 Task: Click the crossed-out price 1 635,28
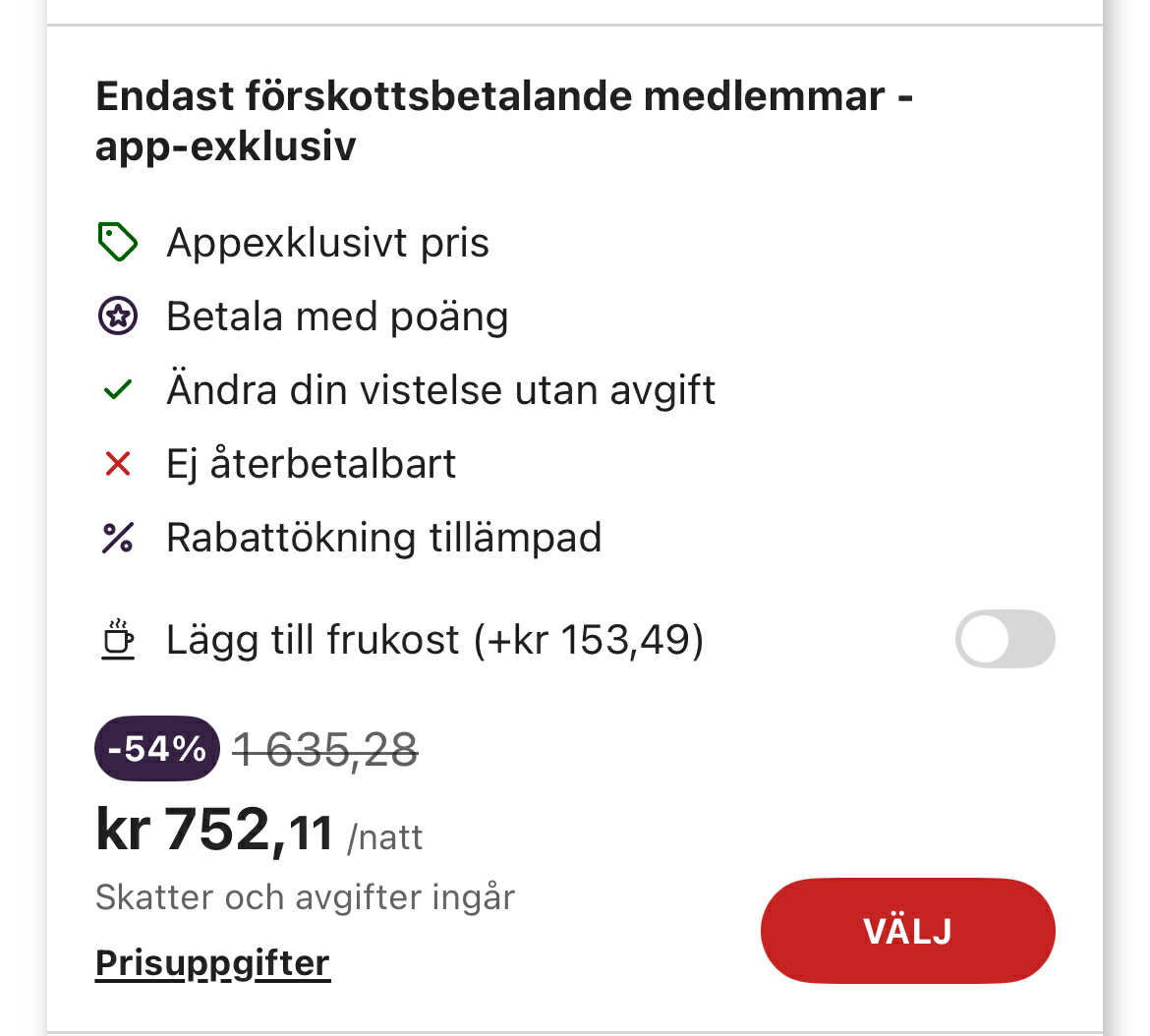325,751
